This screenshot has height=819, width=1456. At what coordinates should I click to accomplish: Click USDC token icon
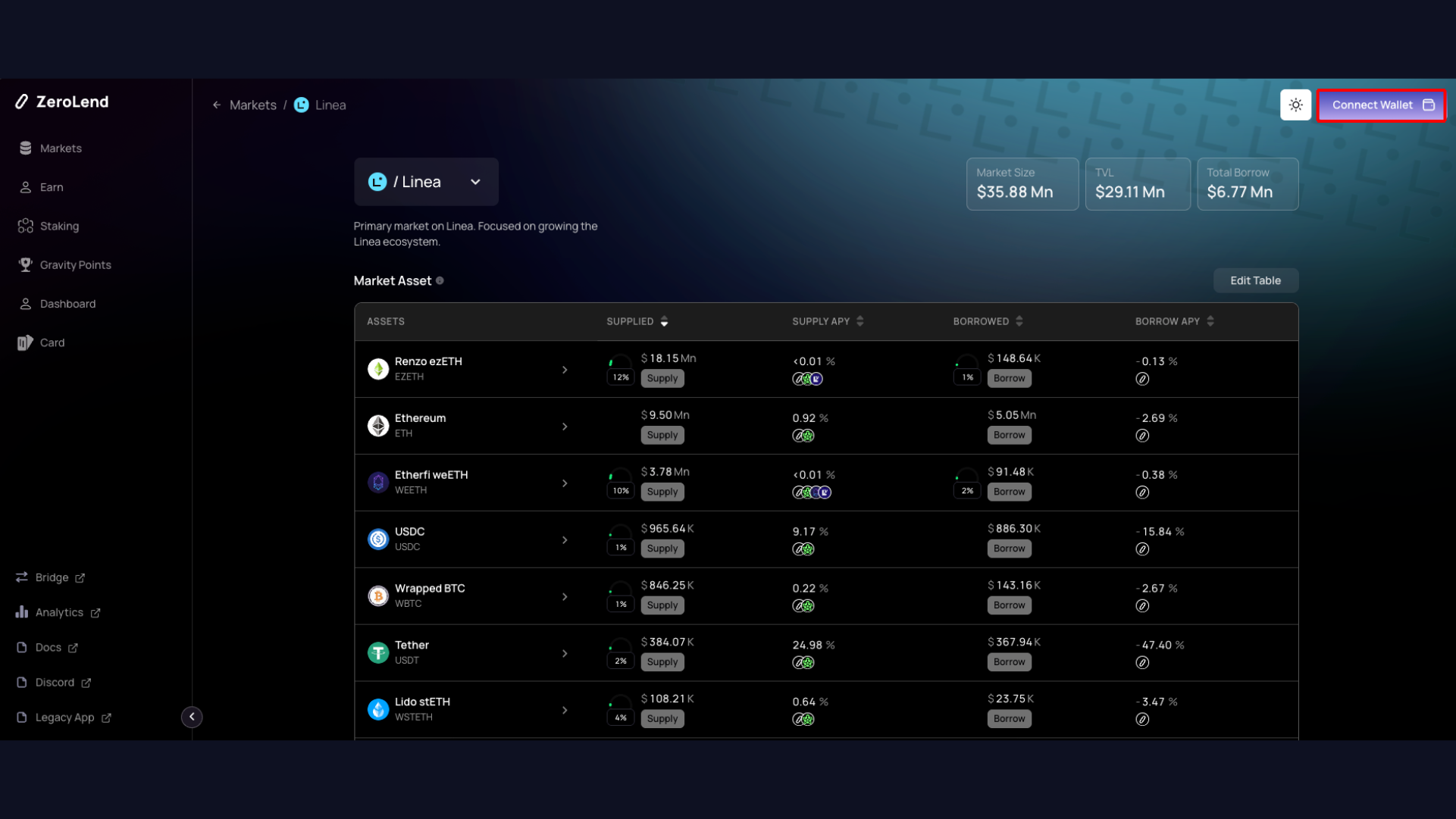(378, 539)
